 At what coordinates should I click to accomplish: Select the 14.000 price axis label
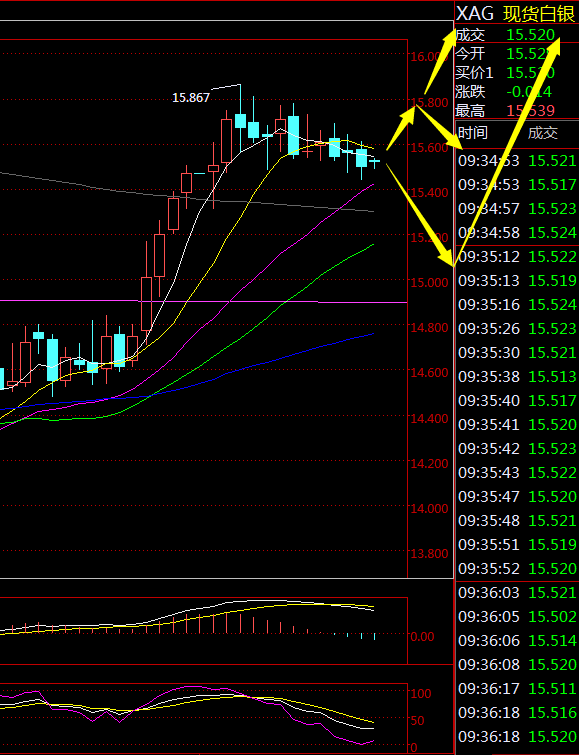429,508
